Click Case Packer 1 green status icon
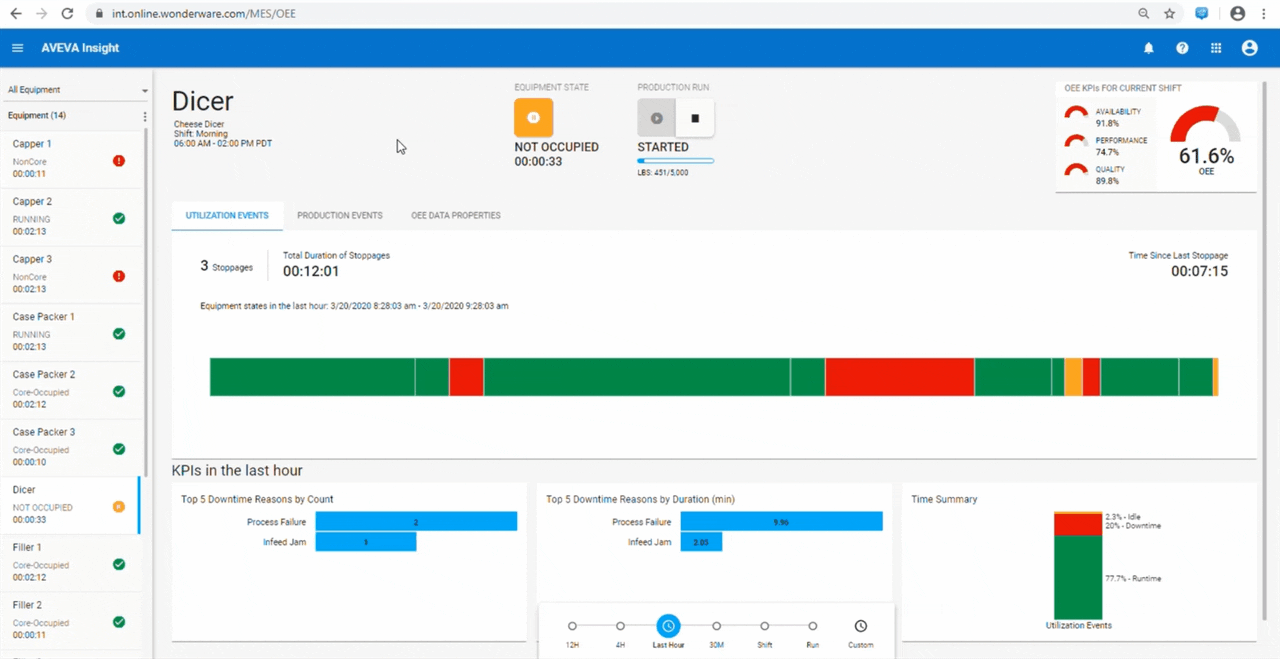 pyautogui.click(x=119, y=334)
